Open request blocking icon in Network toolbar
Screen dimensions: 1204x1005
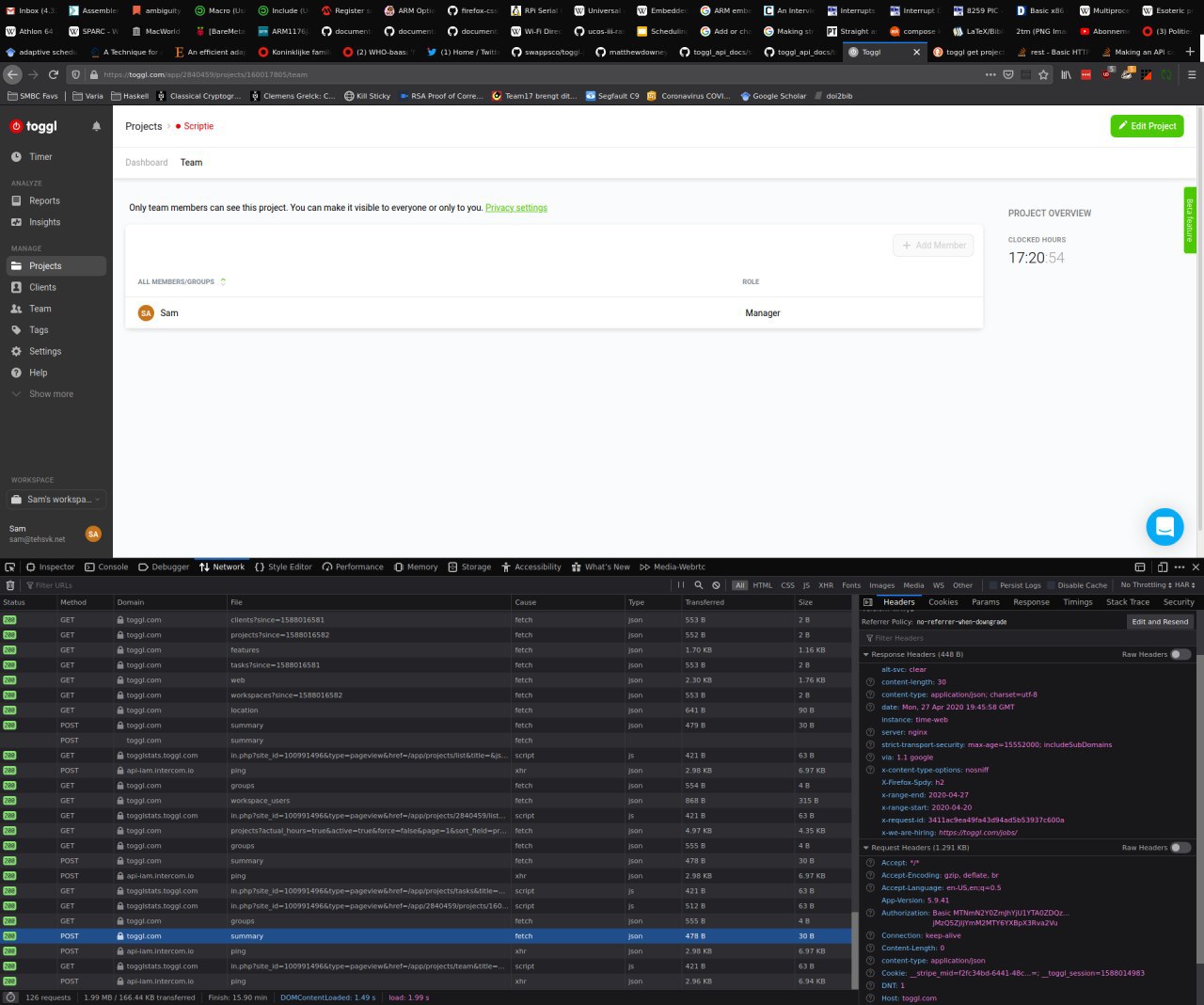717,585
